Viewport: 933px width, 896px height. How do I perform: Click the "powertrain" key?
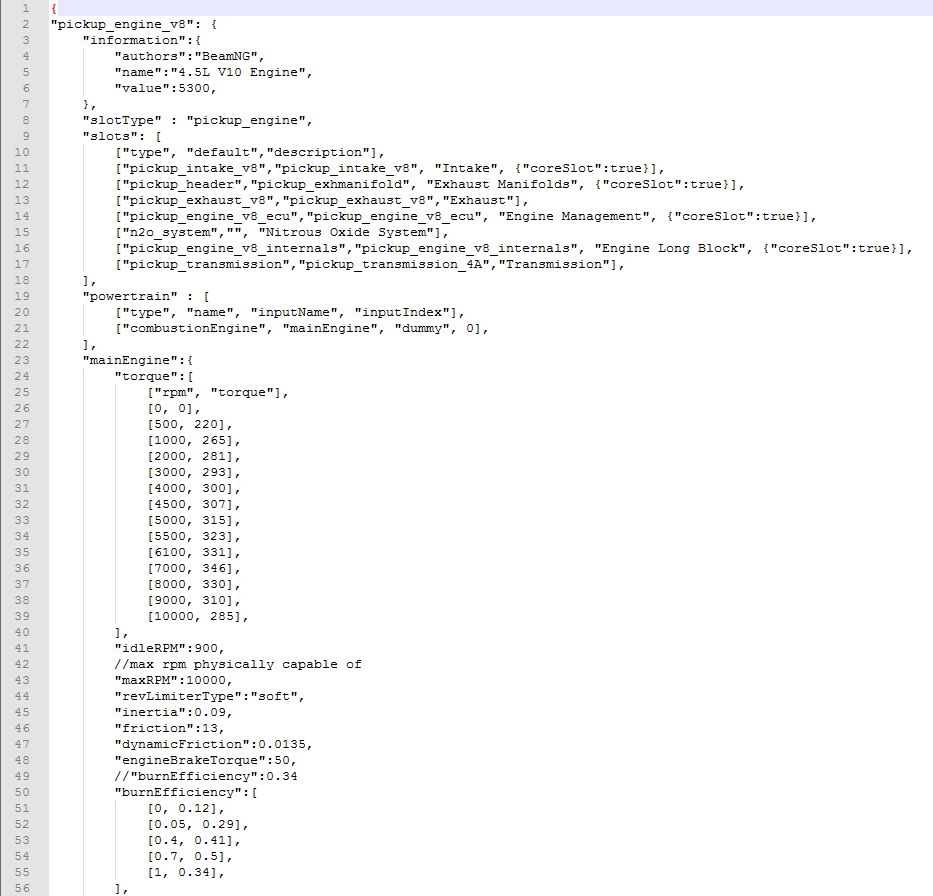click(130, 296)
